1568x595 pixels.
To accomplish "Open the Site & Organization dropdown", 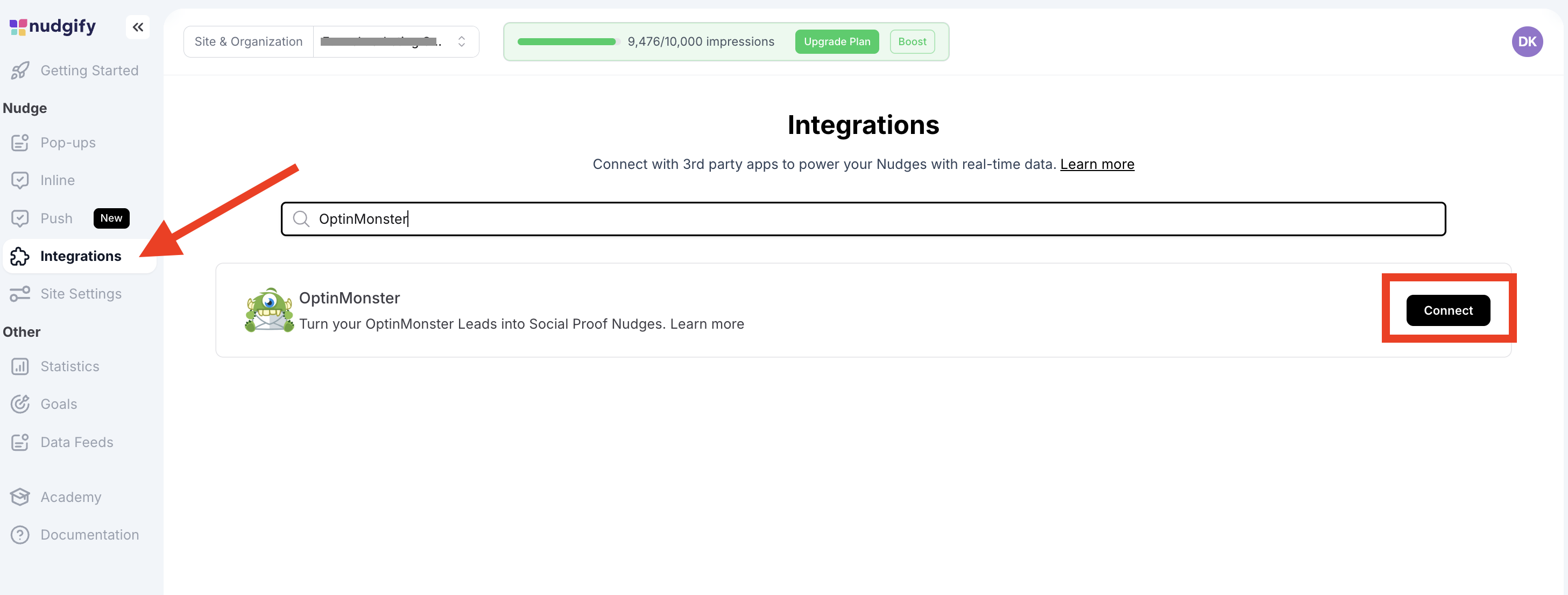I will 395,41.
